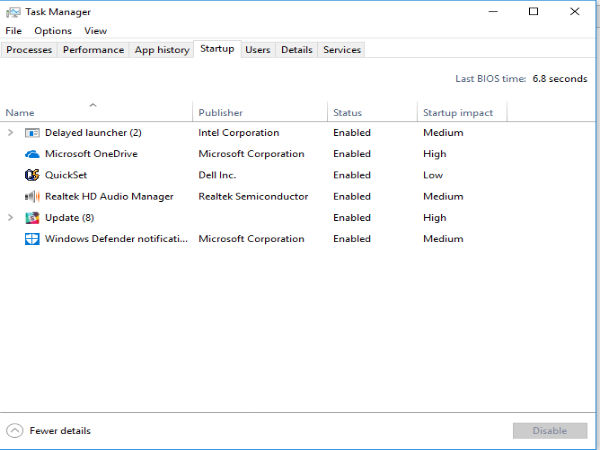This screenshot has width=600, height=450.
Task: Click the Microsoft OneDrive cloud icon
Action: click(x=32, y=154)
